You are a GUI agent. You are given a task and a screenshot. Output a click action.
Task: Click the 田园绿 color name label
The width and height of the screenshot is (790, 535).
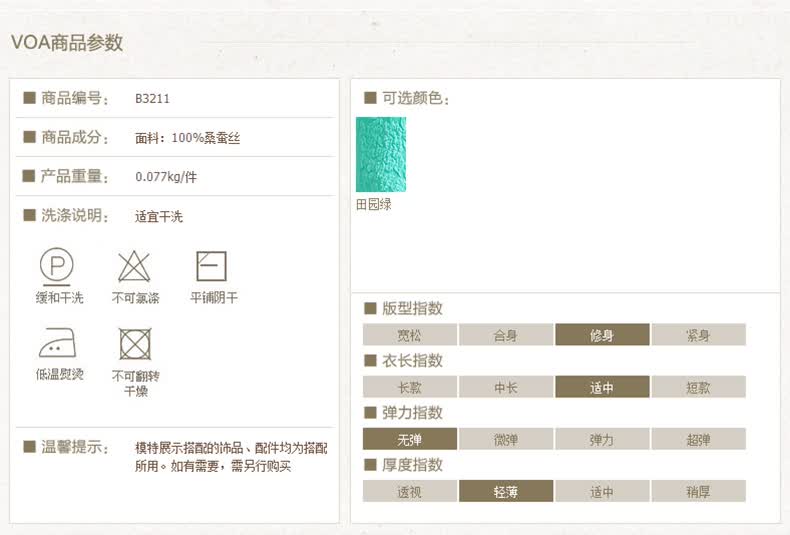[x=373, y=204]
